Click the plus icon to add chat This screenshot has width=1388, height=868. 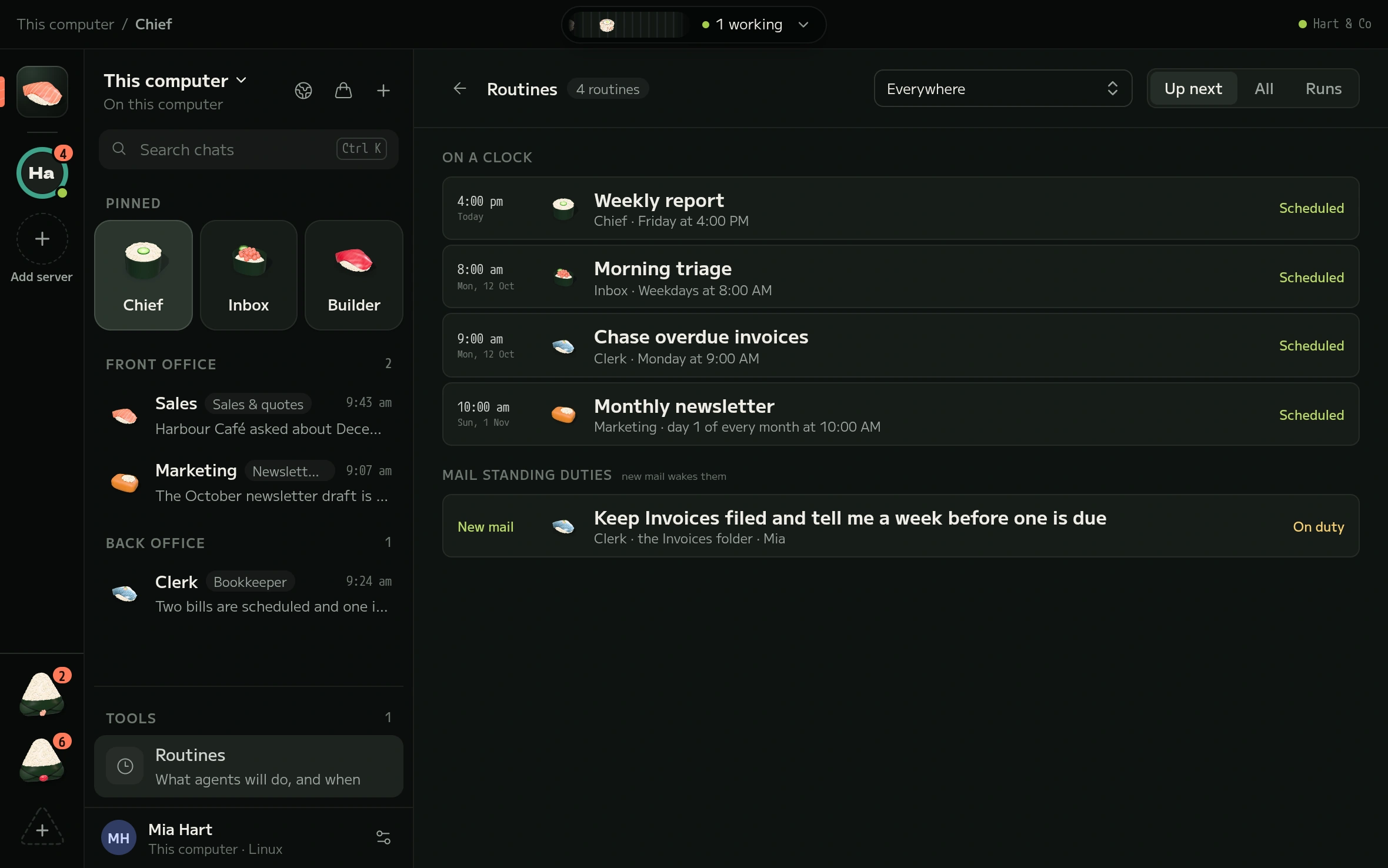click(x=383, y=91)
